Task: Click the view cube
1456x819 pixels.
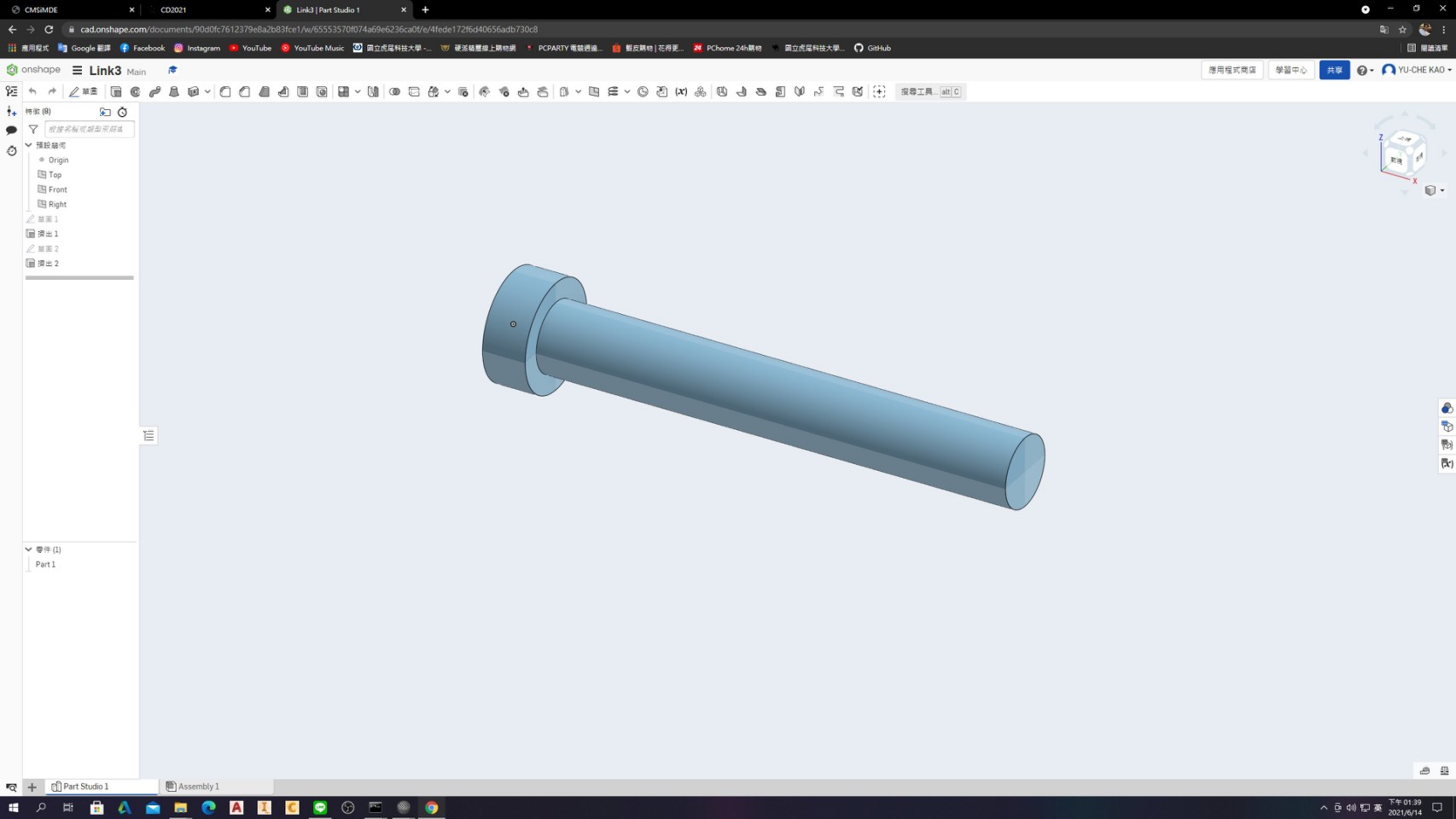Action: click(x=1403, y=152)
